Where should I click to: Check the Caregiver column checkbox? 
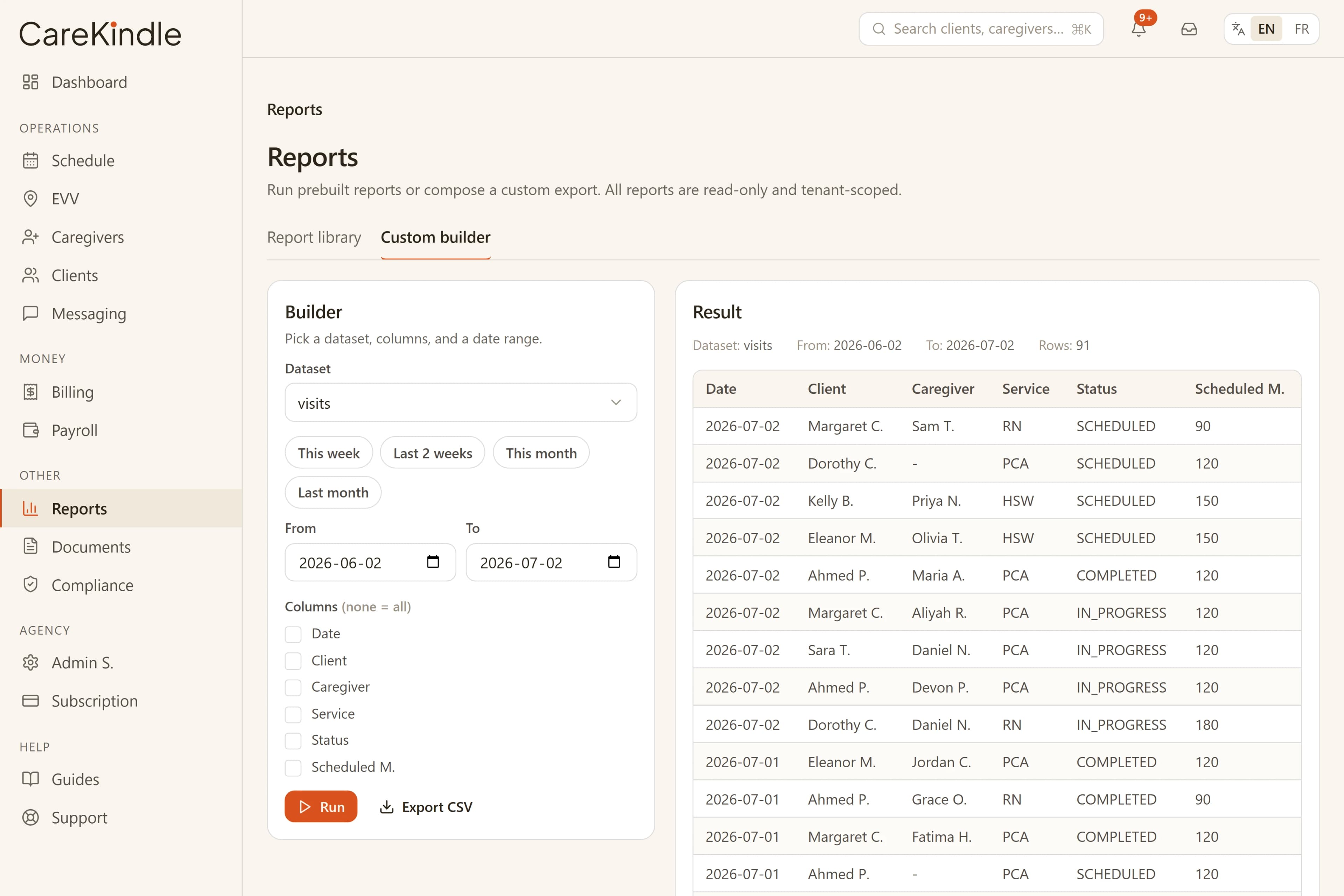tap(293, 687)
